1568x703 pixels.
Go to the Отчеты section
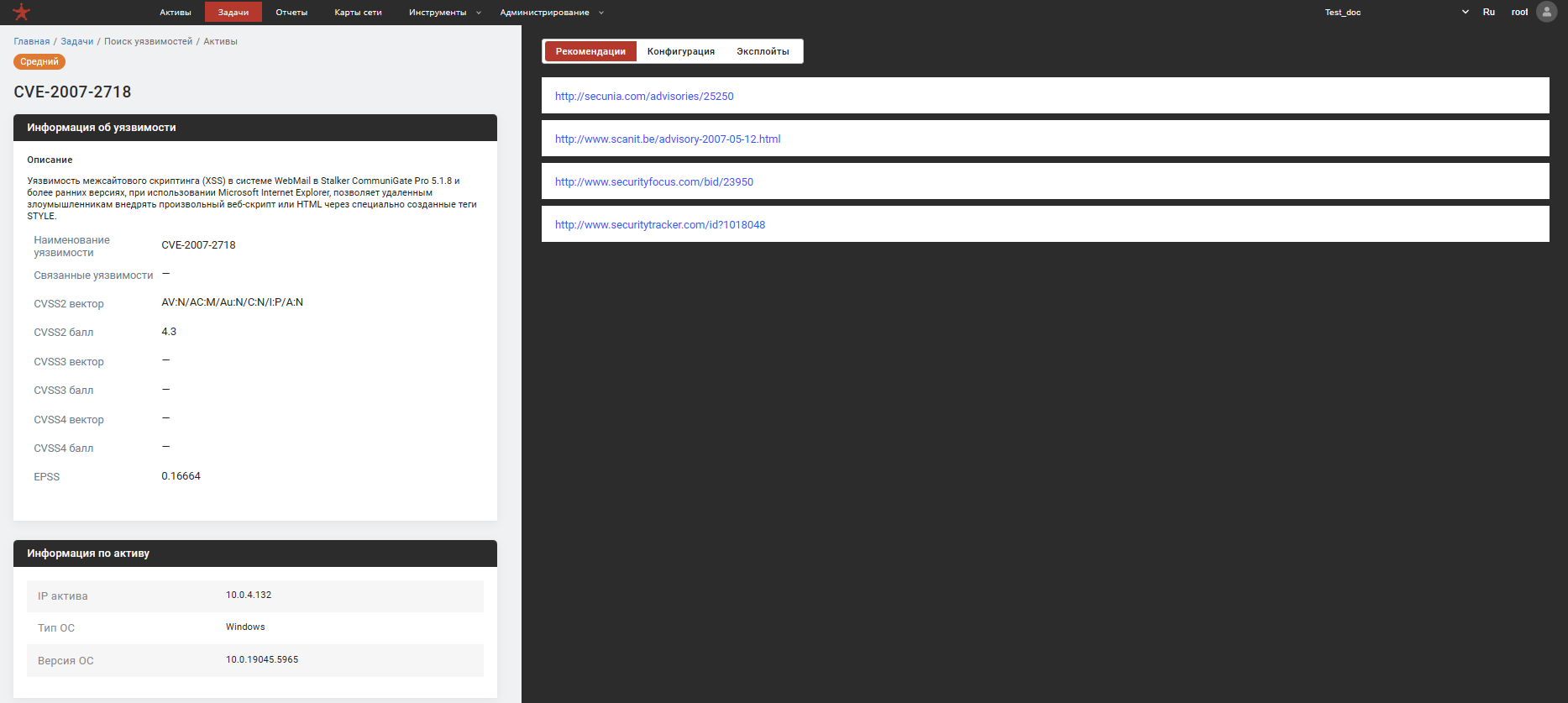pos(291,13)
